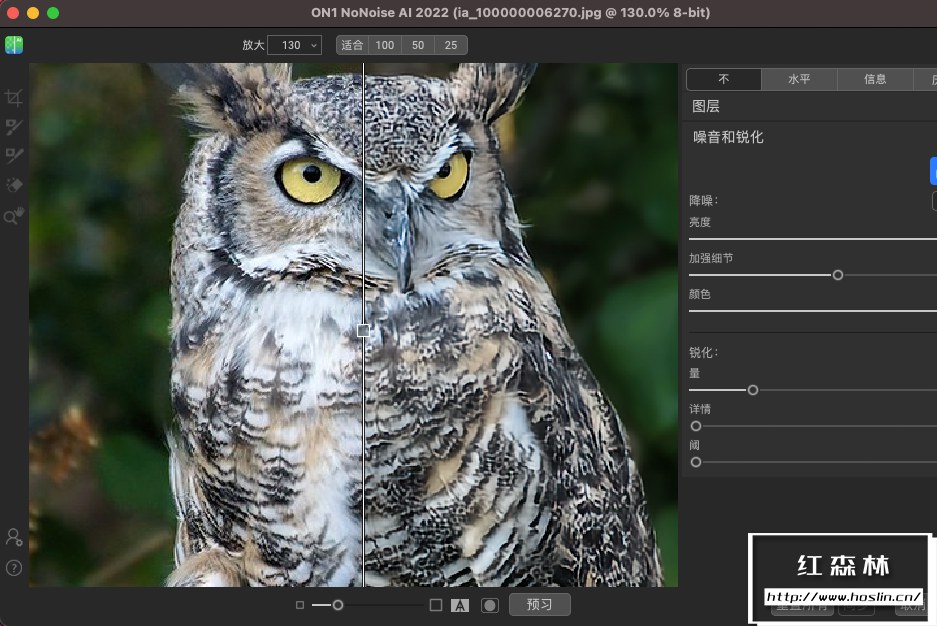Click the split-view divider handle on image
The image size is (937, 626).
pyautogui.click(x=363, y=330)
